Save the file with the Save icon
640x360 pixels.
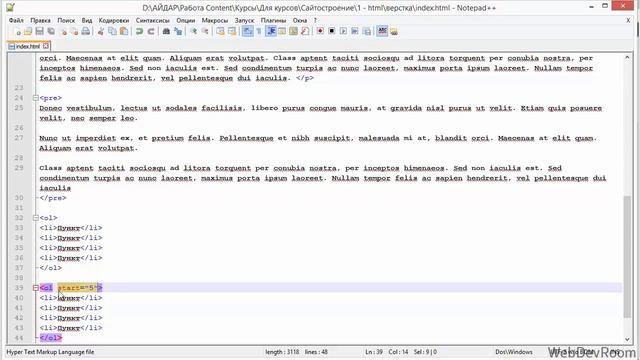point(40,31)
